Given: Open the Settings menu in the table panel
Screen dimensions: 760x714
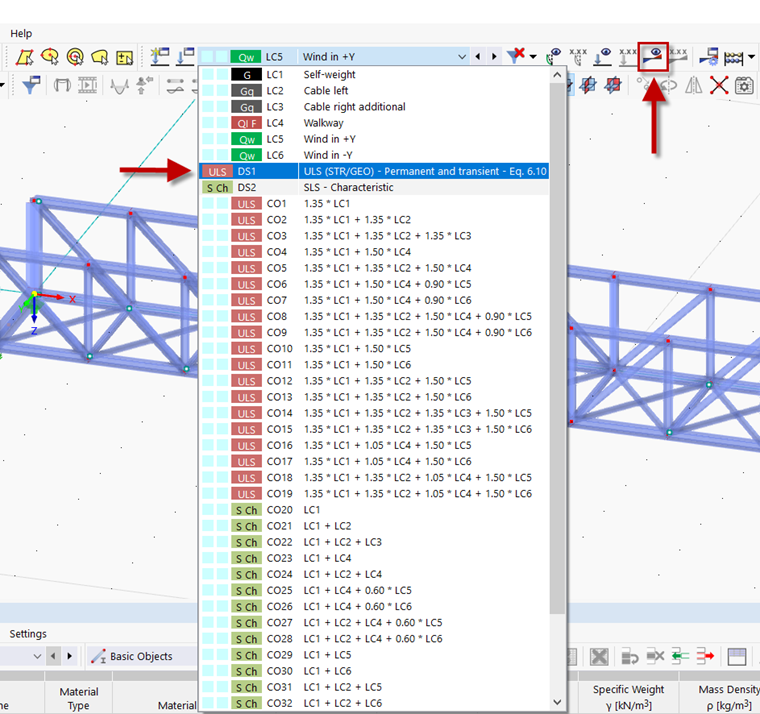Looking at the screenshot, I should click(x=28, y=634).
